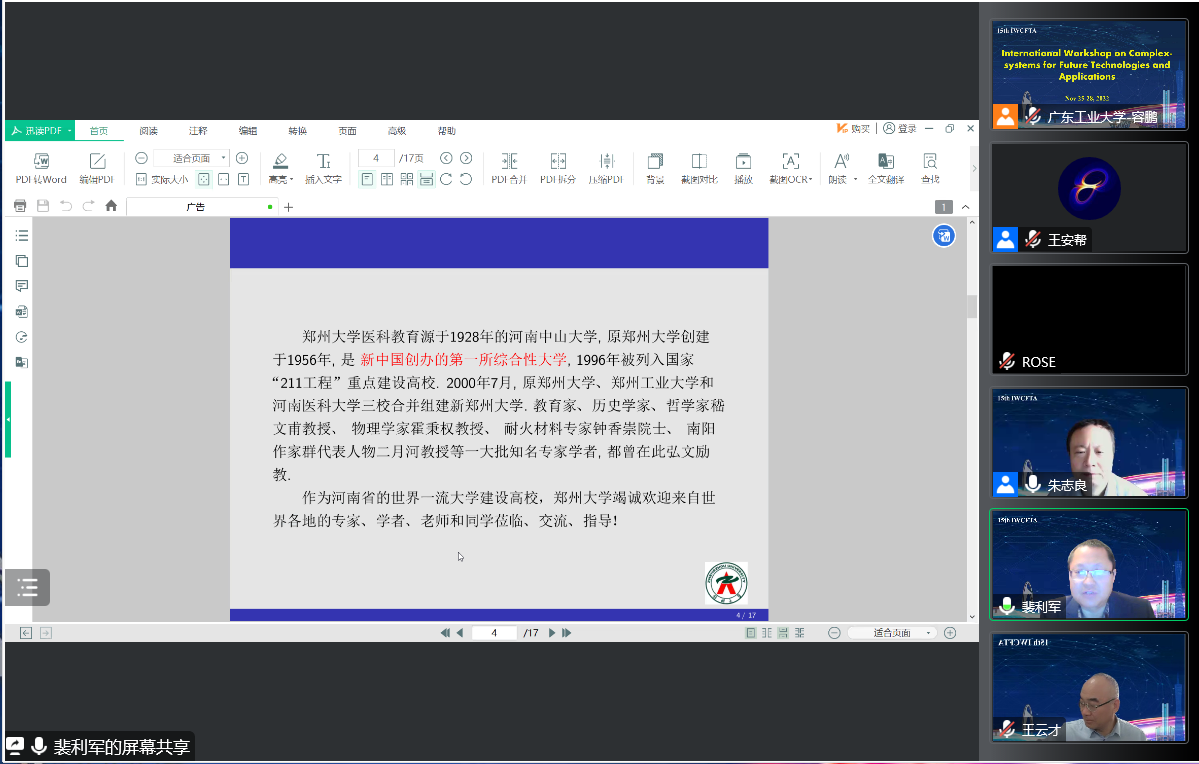Viewport: 1199px width, 764px height.
Task: Toggle fit-page view mode icon
Action: [203, 179]
